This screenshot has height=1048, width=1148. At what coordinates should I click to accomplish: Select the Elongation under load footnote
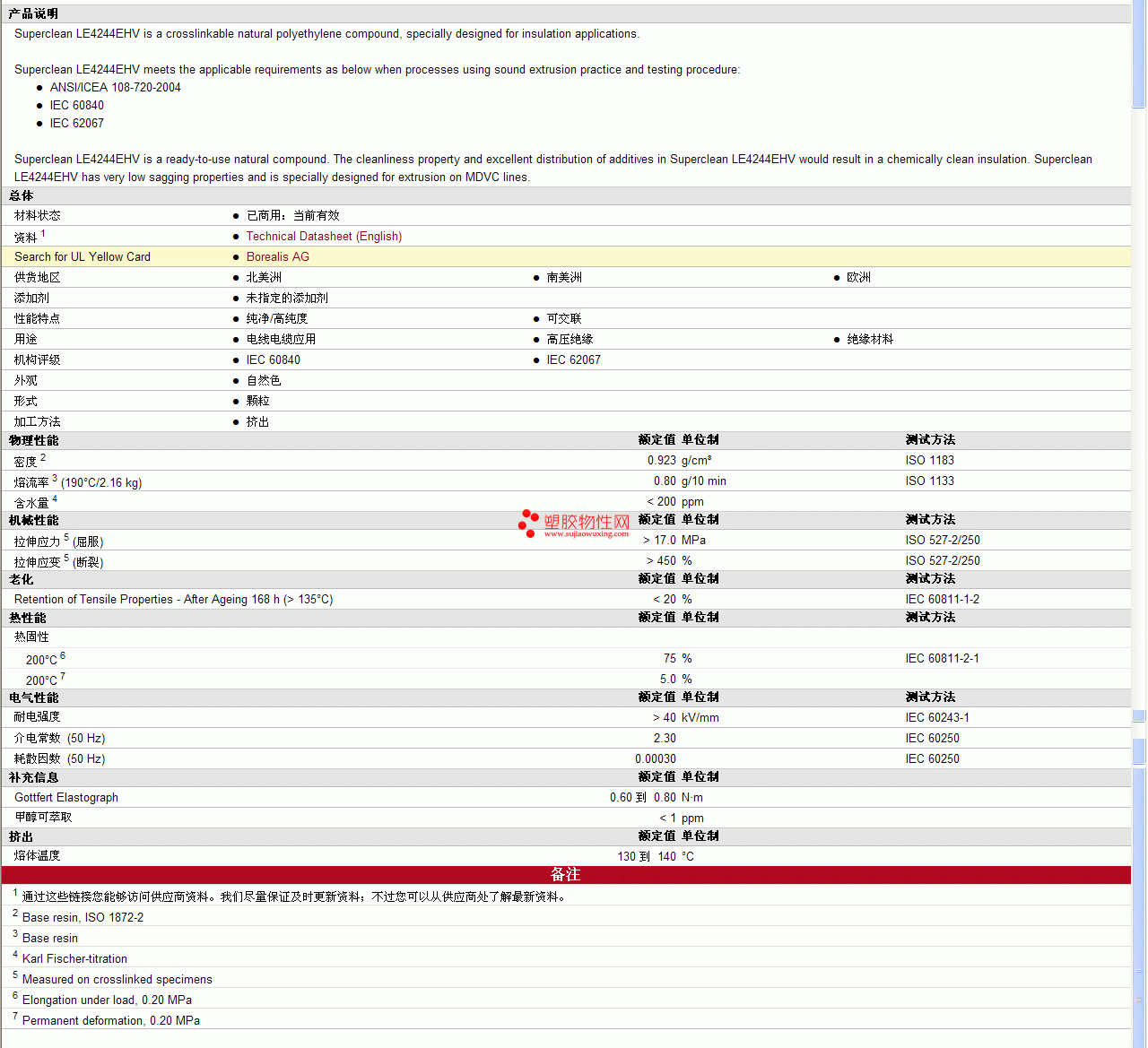coord(107,1000)
